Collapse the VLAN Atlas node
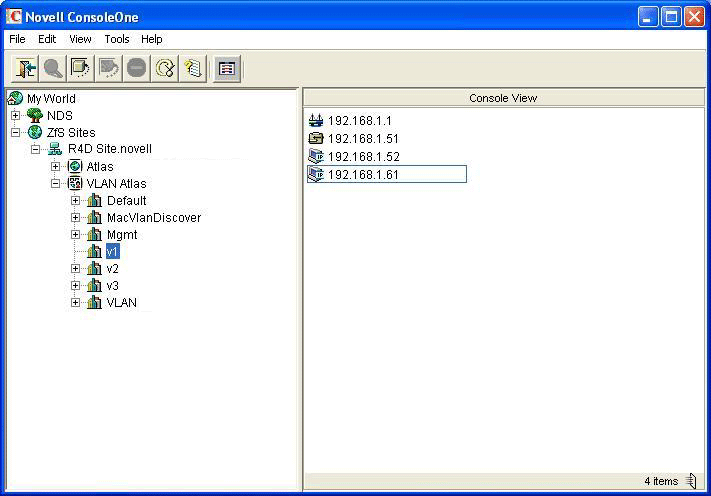This screenshot has width=711, height=496. (55, 184)
